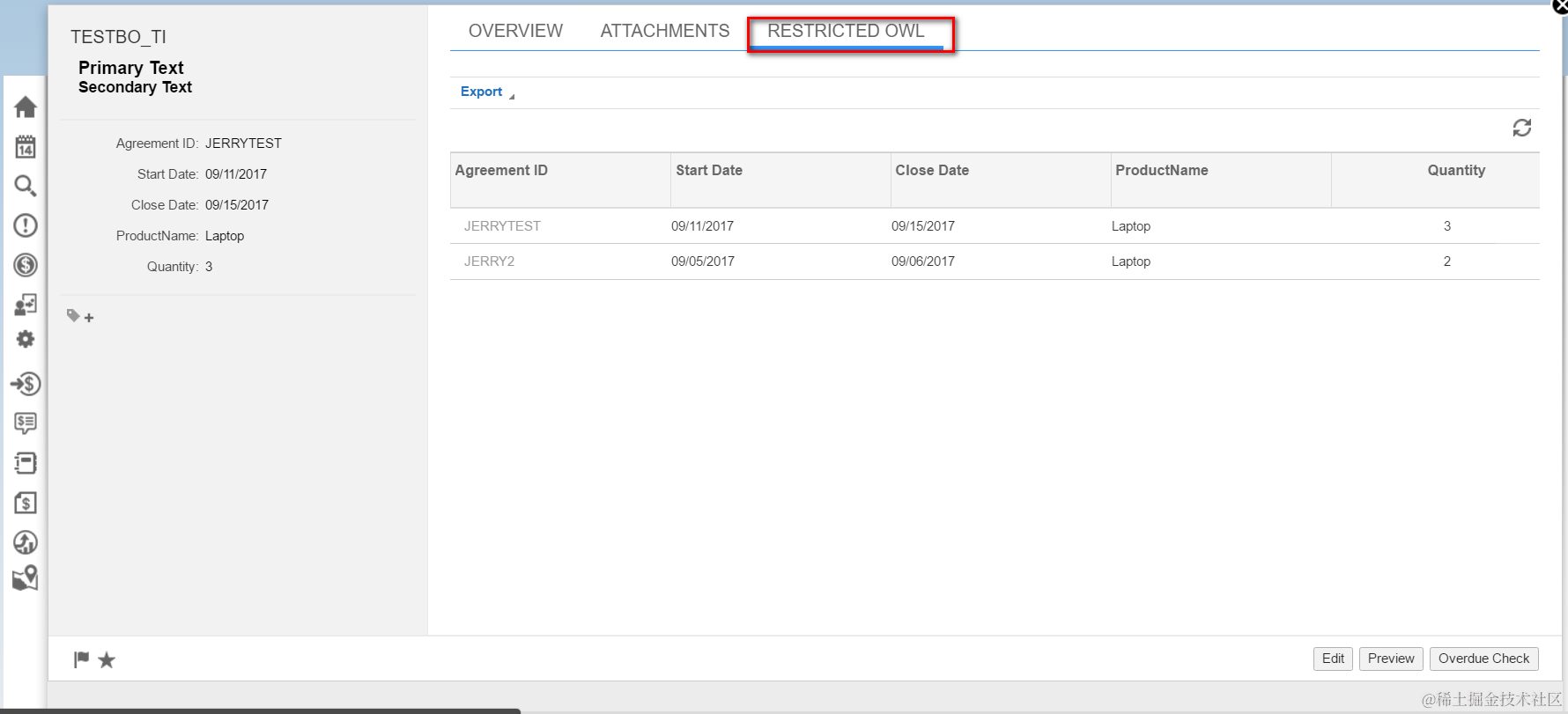Click the TESTBO_TI title text

118,37
